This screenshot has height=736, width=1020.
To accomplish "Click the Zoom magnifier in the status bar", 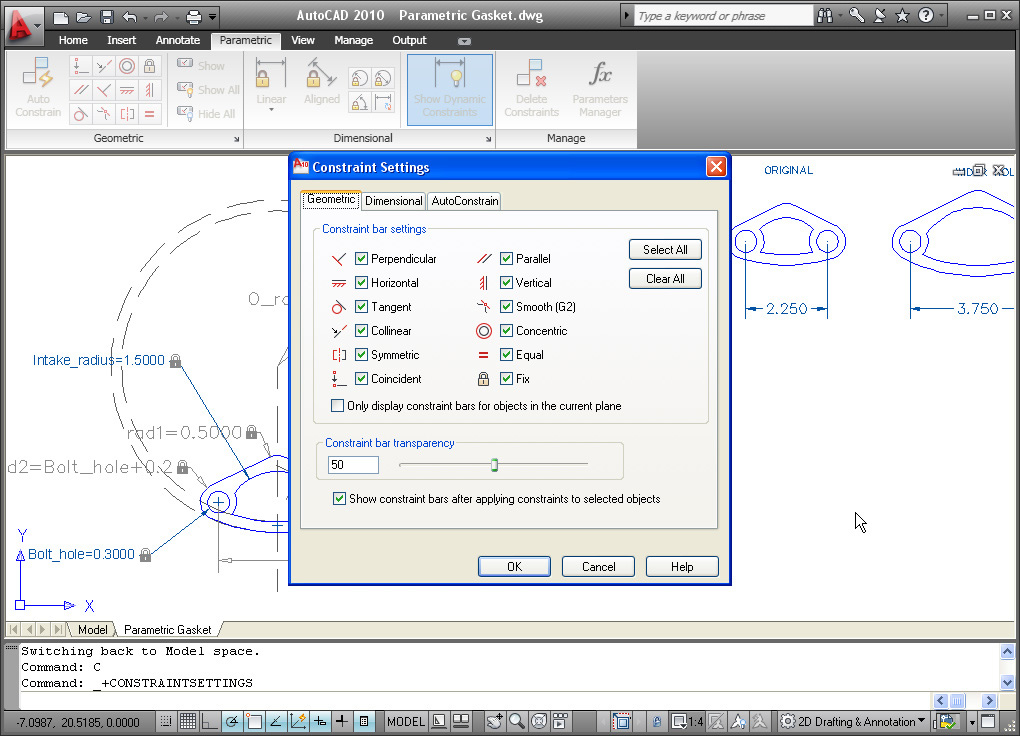I will pos(517,721).
